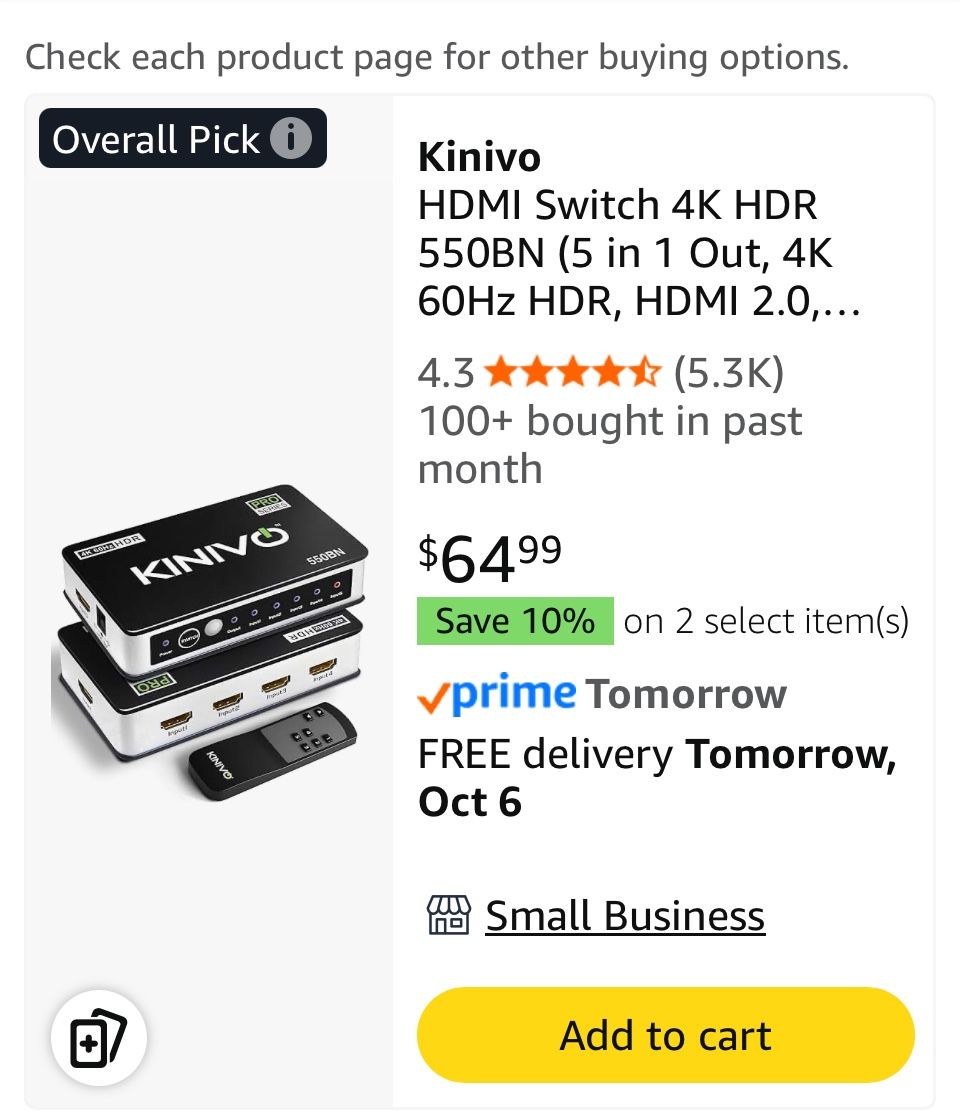Screen dimensions: 960x1119
Task: Tap the compare items icon below product image
Action: tap(99, 1037)
